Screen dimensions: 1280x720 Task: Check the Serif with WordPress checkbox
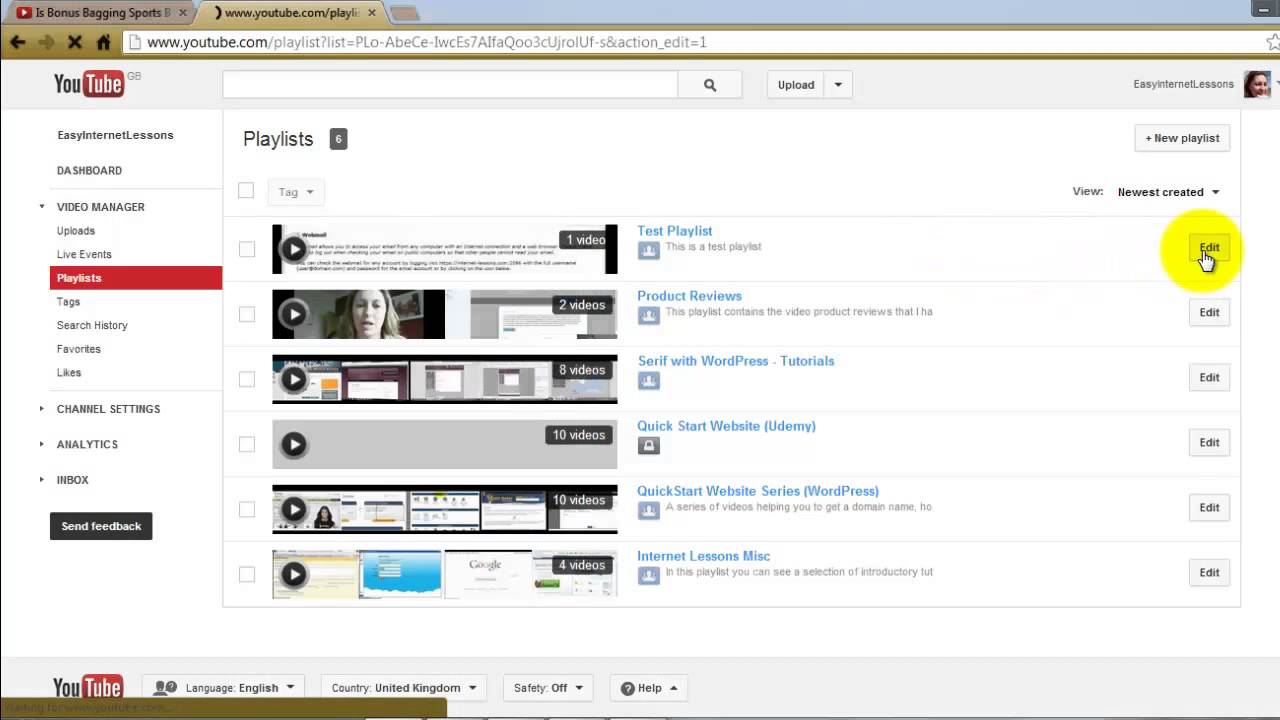pos(247,379)
